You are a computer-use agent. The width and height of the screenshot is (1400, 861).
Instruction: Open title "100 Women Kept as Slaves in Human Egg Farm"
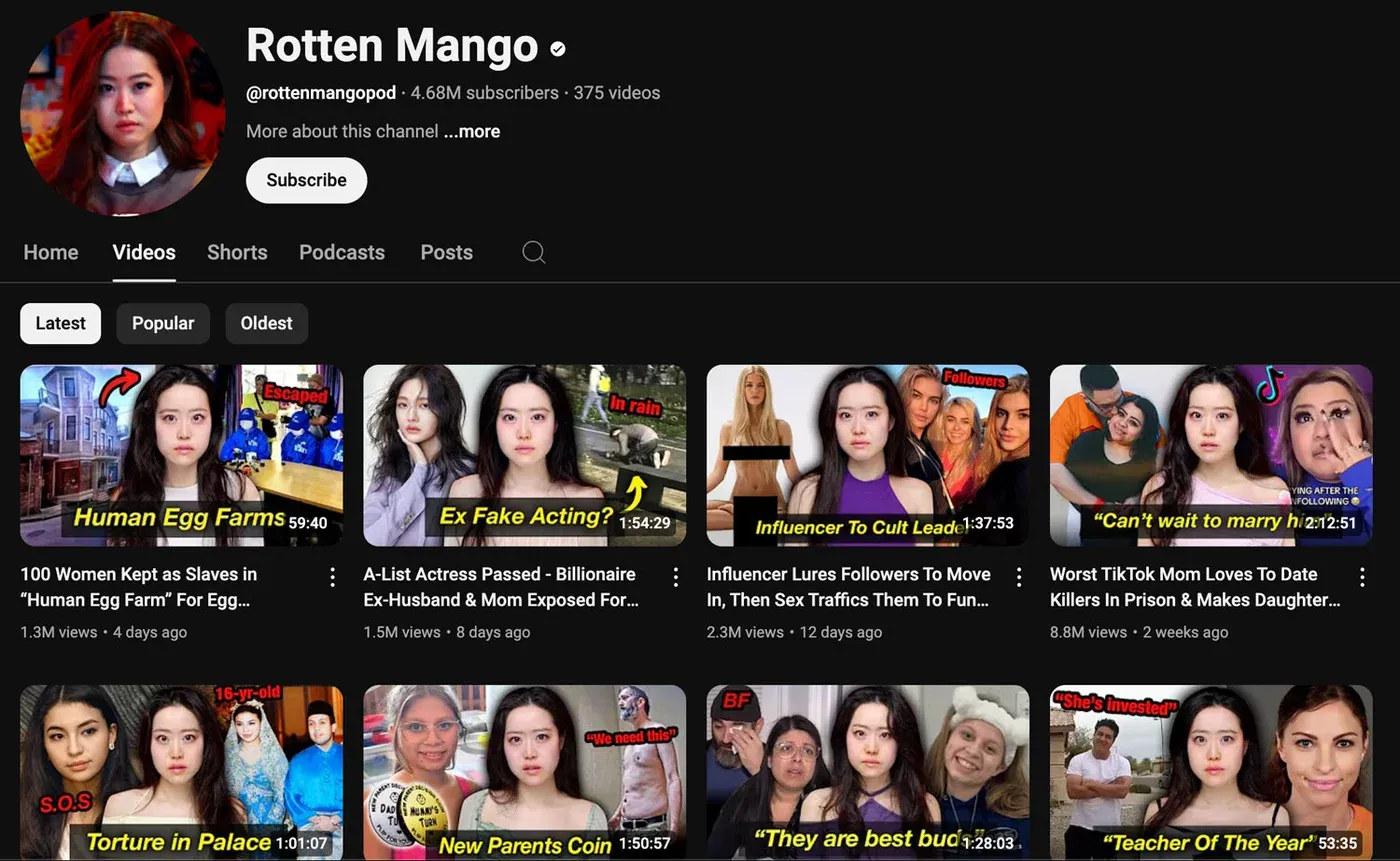pos(139,587)
